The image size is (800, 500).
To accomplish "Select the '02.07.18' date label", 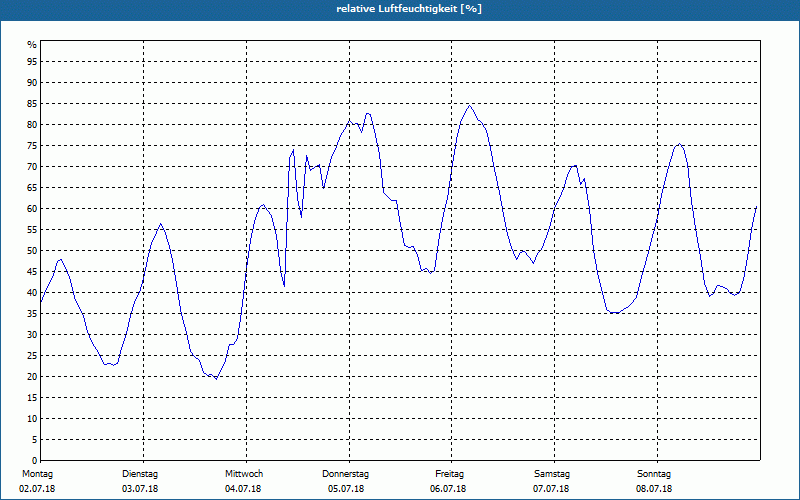I will pos(37,489).
